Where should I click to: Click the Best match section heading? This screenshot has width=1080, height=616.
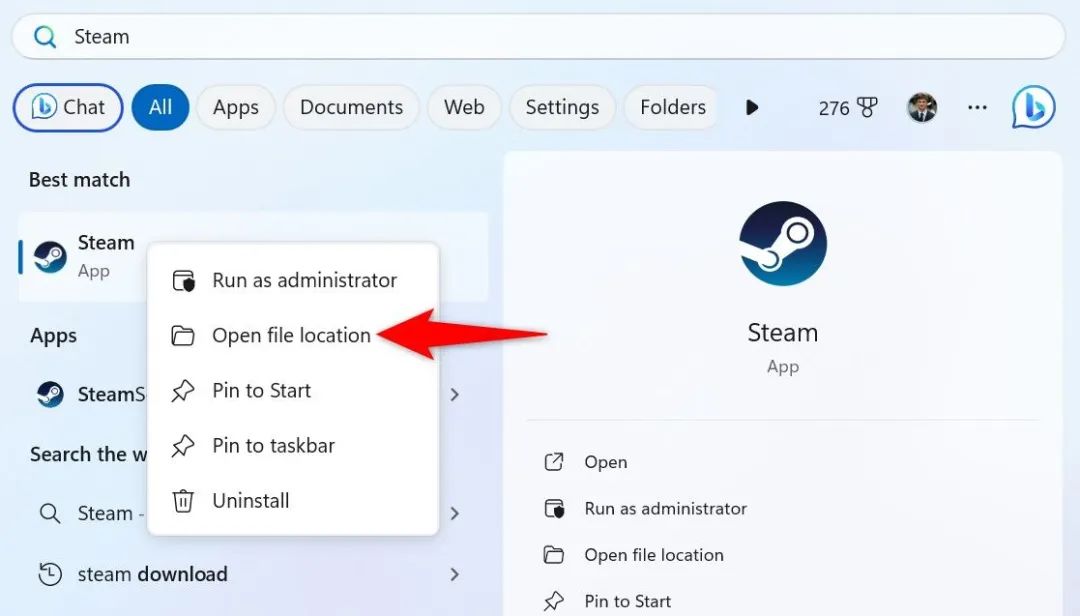tap(79, 180)
